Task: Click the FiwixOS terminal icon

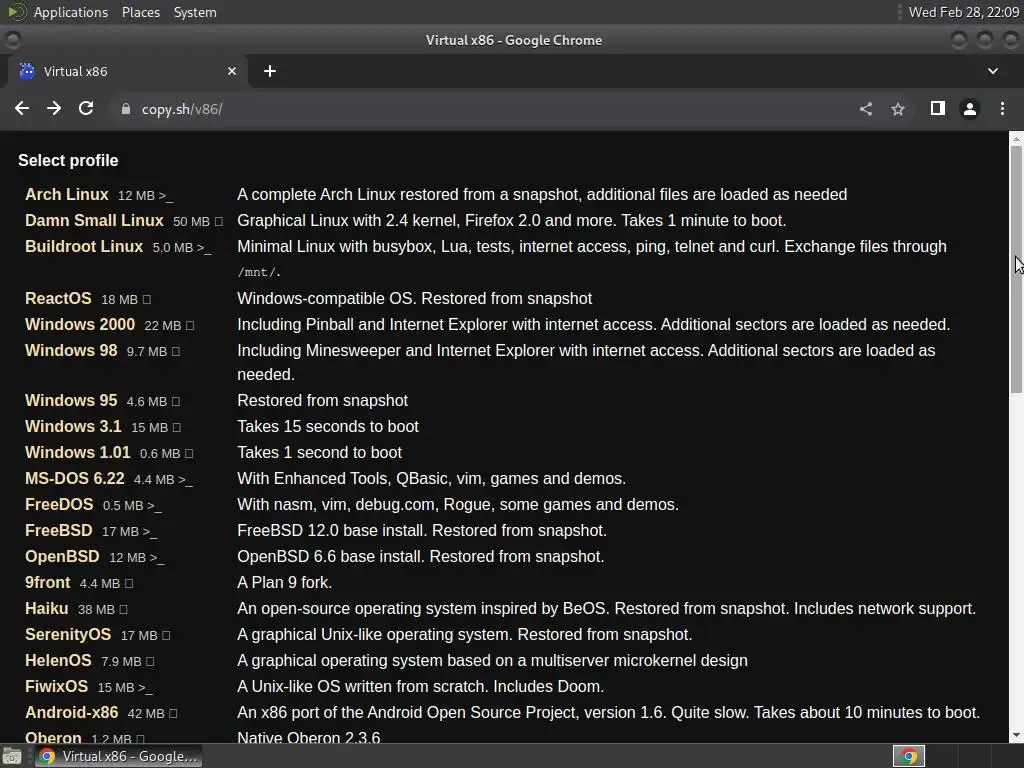Action: pos(146,688)
